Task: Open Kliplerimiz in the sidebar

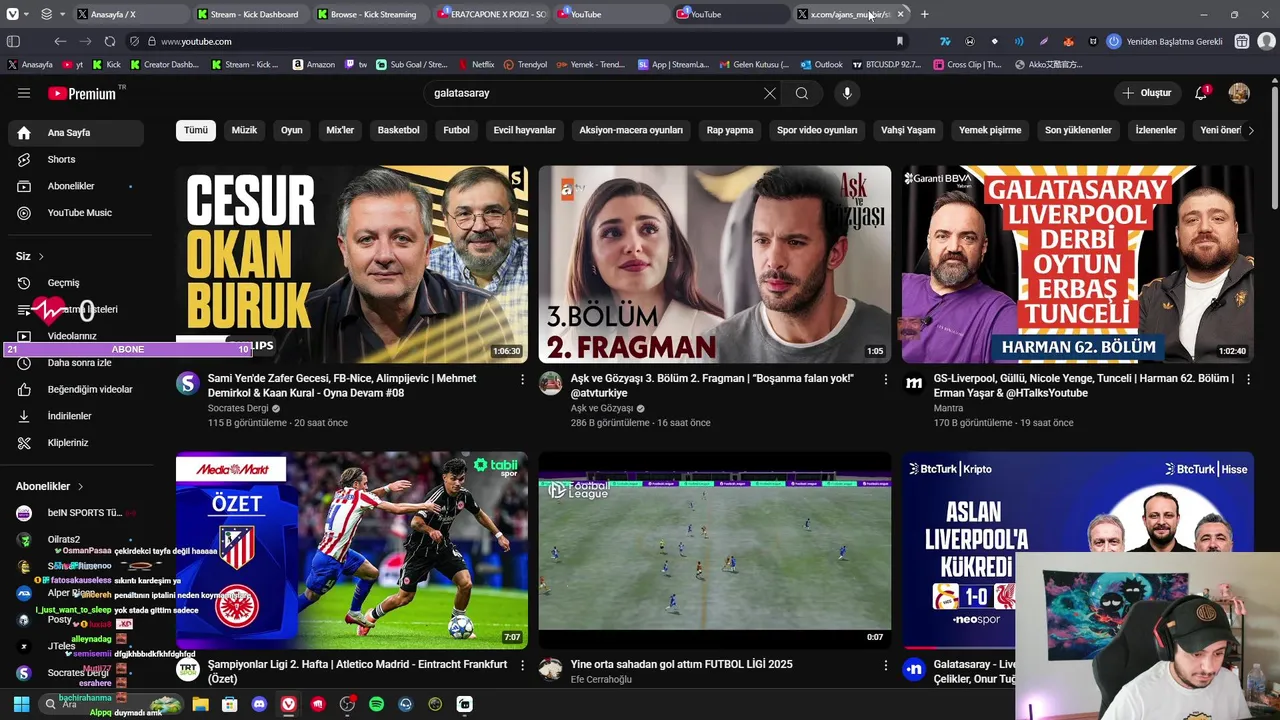Action: point(76,443)
